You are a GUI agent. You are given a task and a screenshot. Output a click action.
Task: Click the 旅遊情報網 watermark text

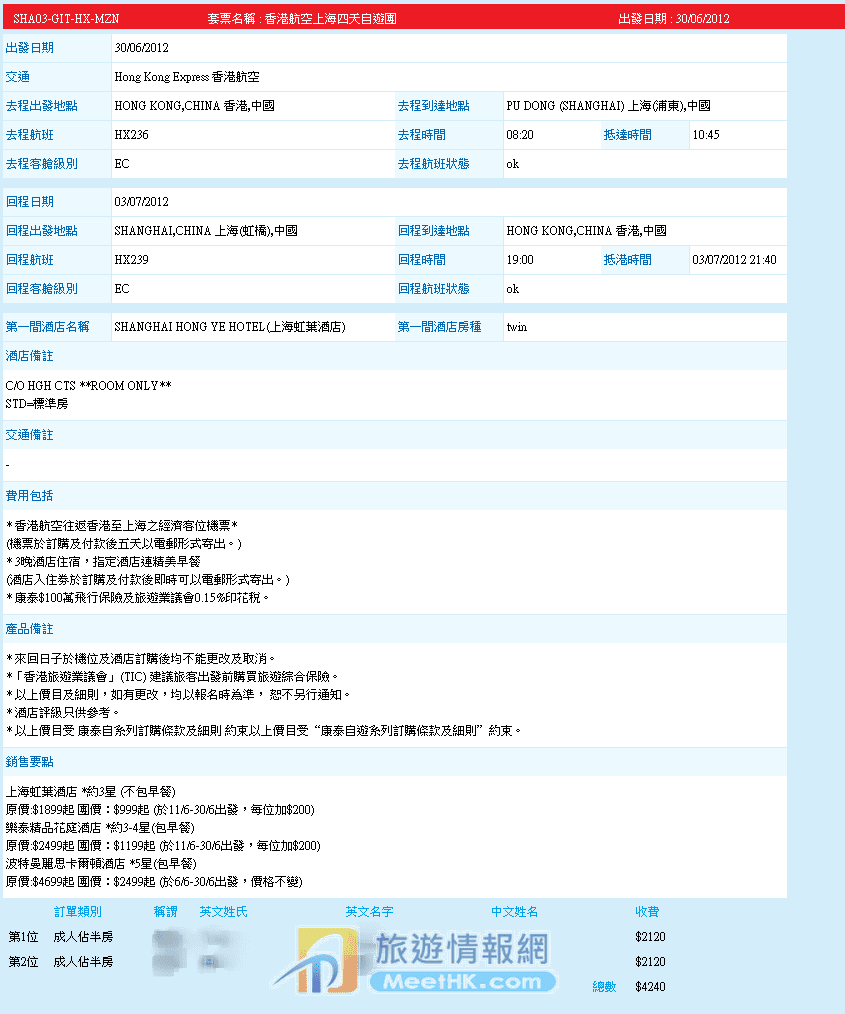pyautogui.click(x=463, y=949)
